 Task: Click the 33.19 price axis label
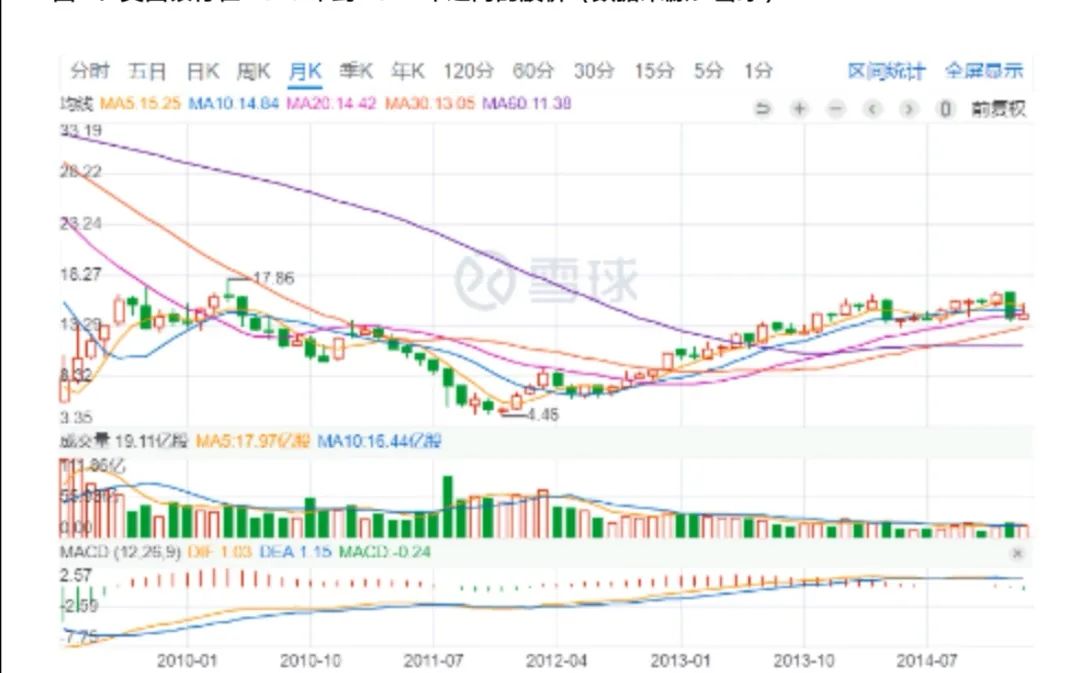[x=81, y=130]
